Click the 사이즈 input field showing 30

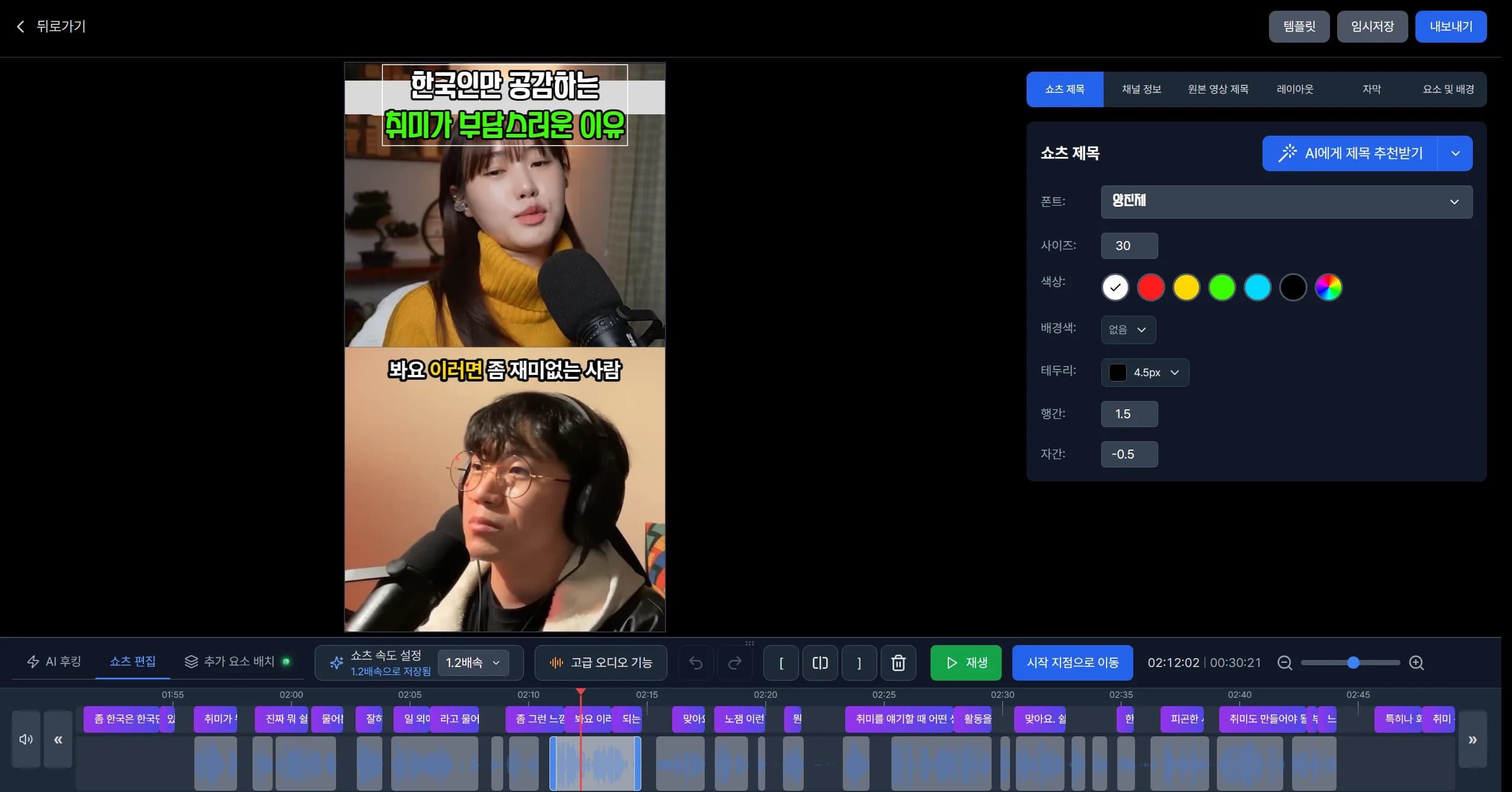tap(1129, 246)
